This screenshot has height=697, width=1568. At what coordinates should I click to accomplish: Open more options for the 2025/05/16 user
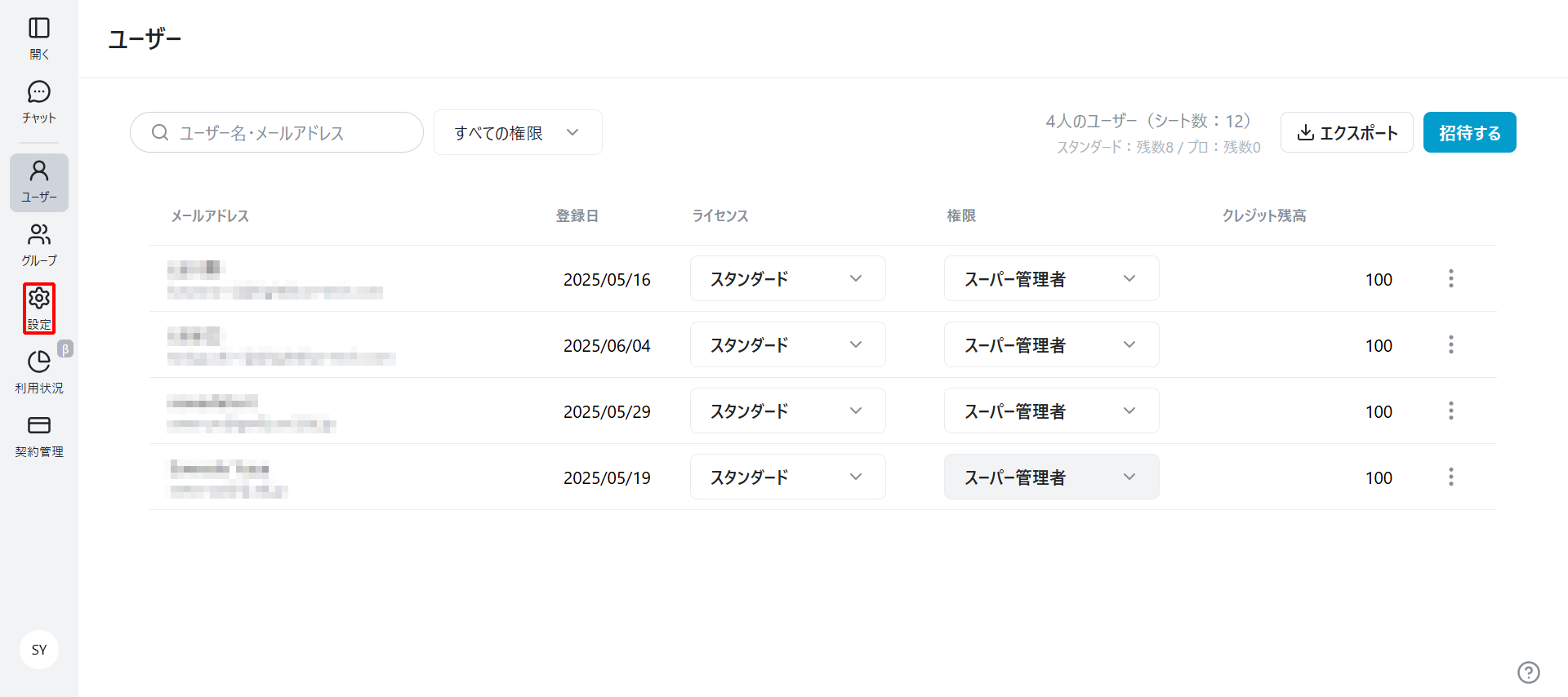click(1450, 279)
